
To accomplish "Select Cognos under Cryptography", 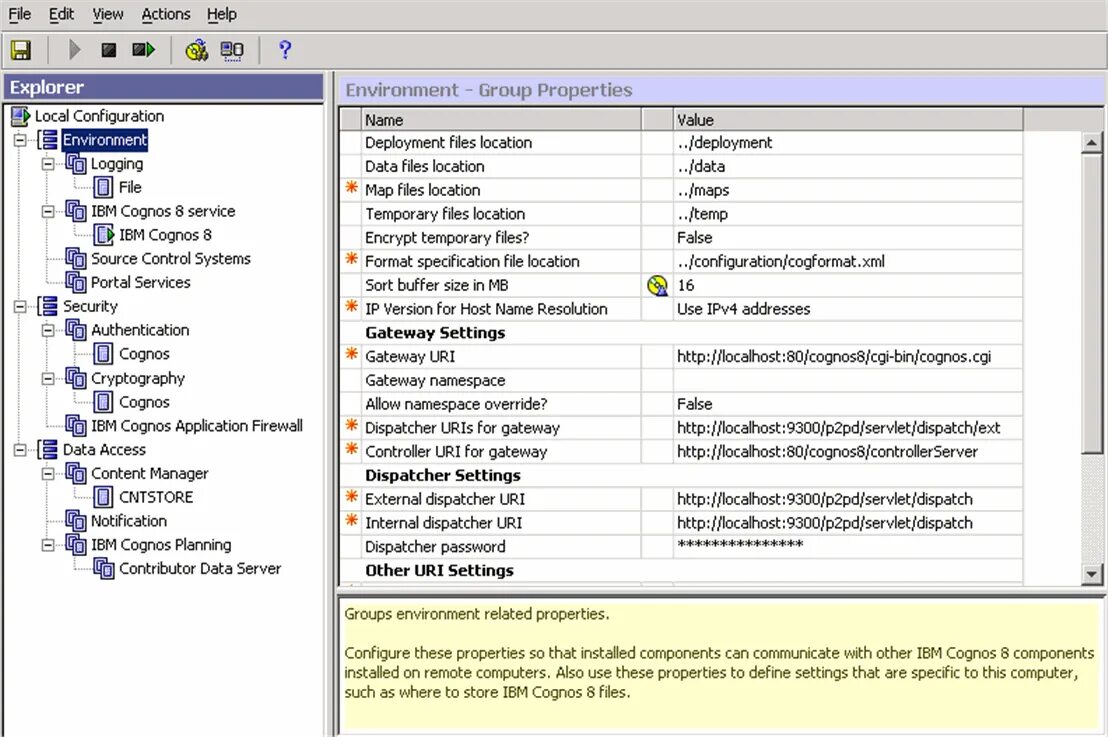I will (x=144, y=402).
